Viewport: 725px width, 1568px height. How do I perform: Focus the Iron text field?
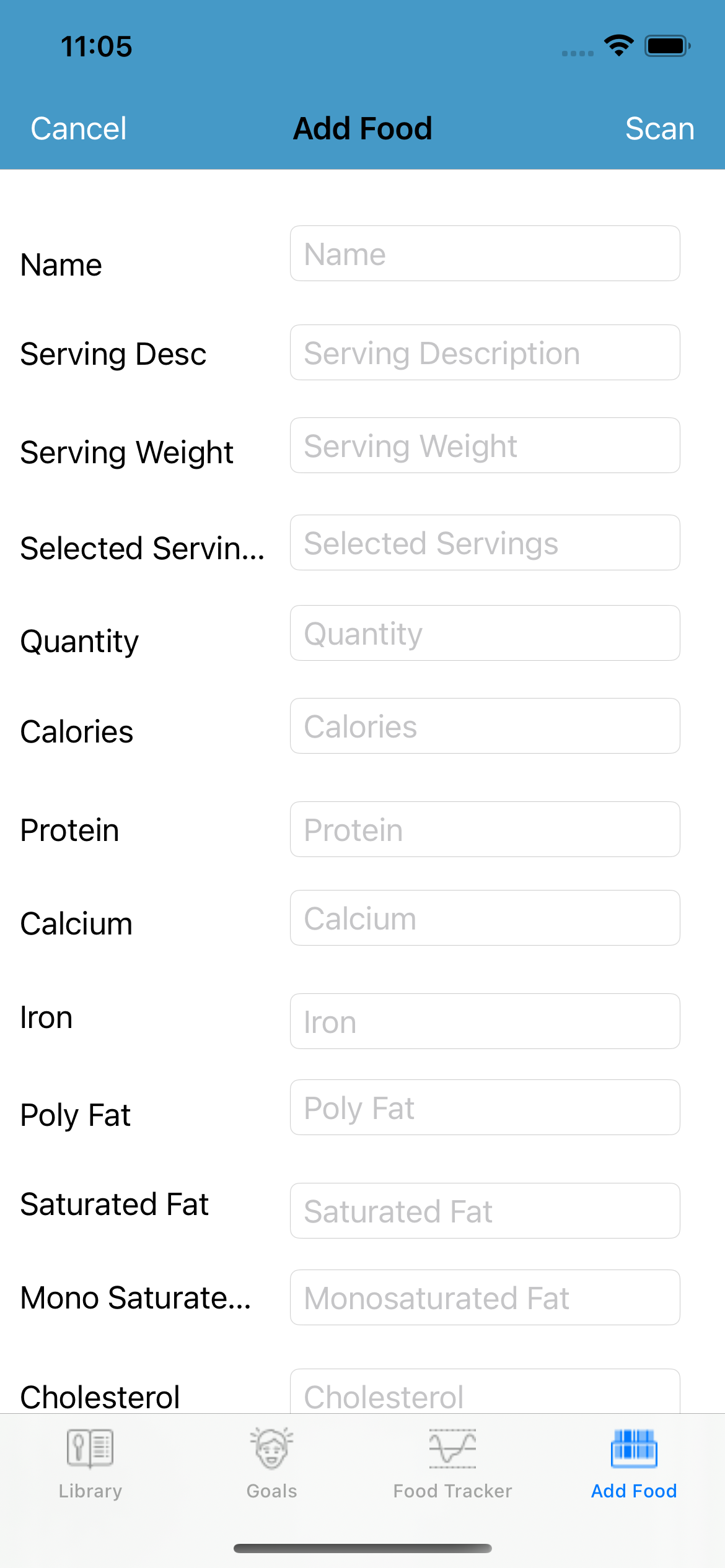pos(485,1022)
